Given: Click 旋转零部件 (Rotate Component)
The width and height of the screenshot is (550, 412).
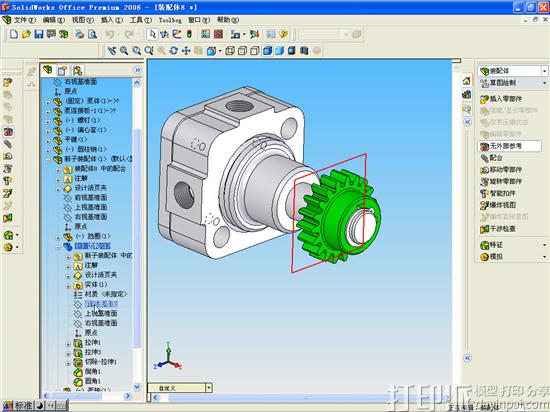Looking at the screenshot, I should pyautogui.click(x=501, y=182).
